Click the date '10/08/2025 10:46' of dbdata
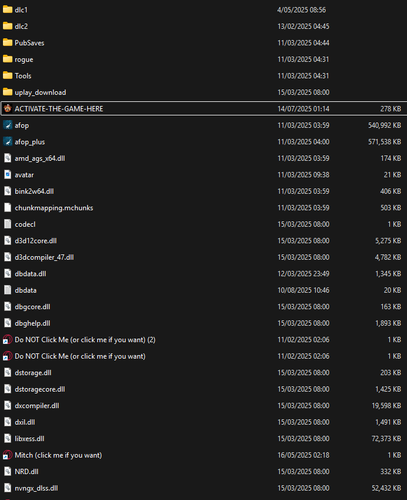The height and width of the screenshot is (500, 407). pos(303,290)
